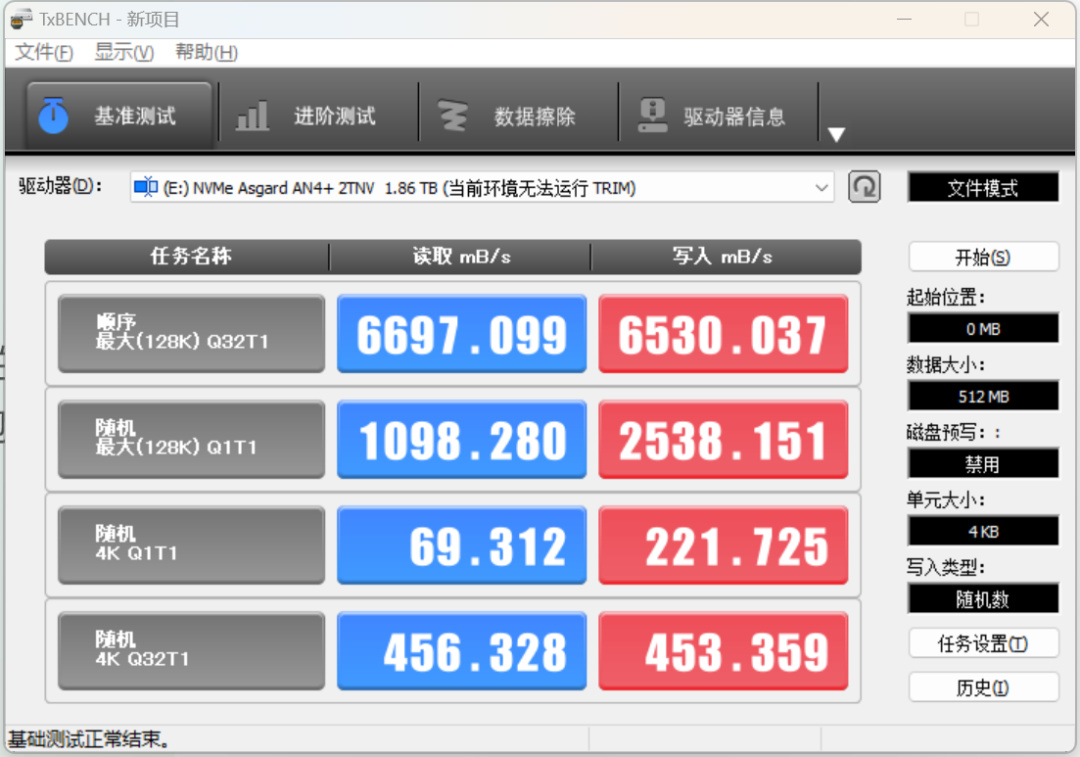Click the 任务设置(T) button
The image size is (1080, 757).
(x=984, y=644)
